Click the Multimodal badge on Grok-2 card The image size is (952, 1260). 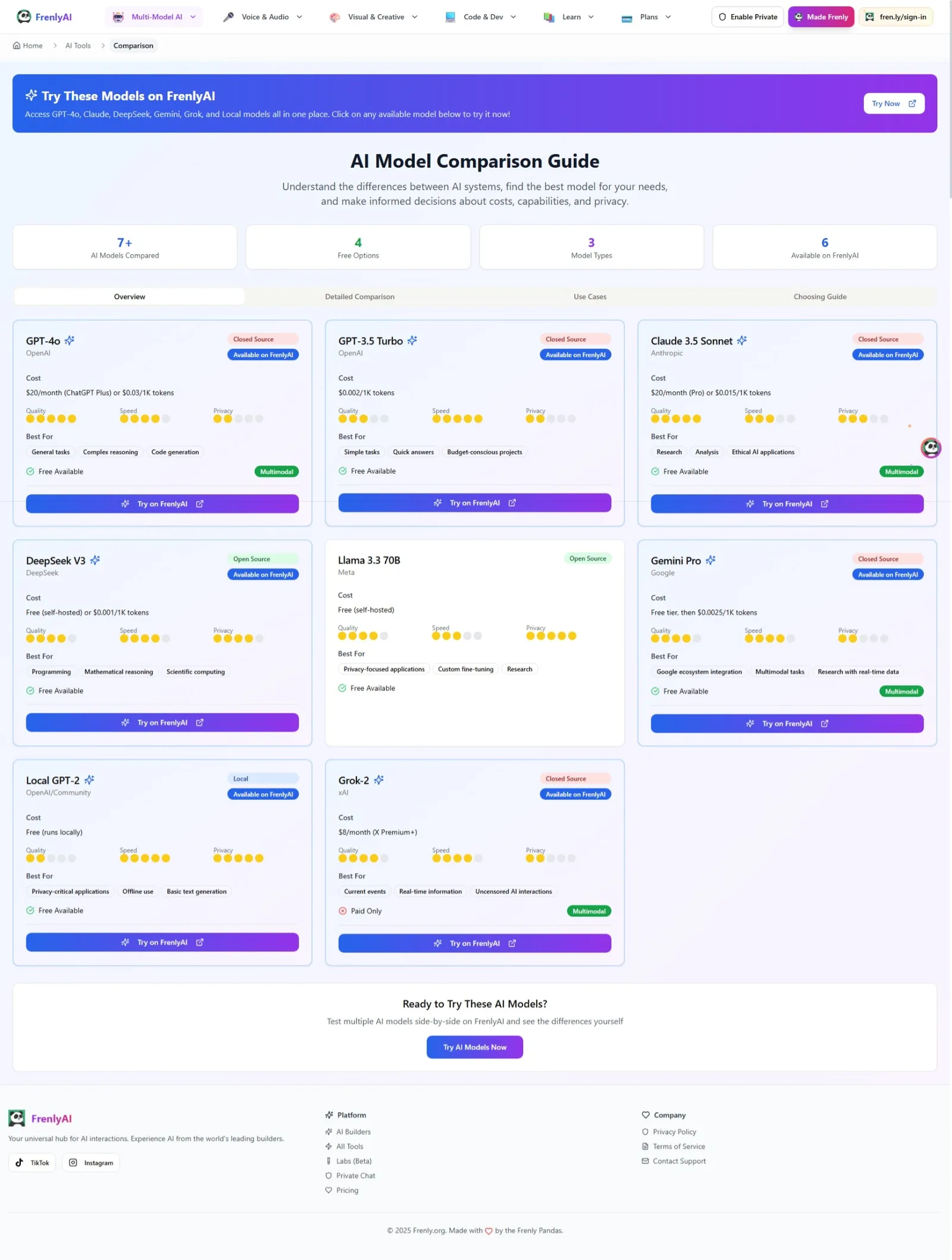coord(589,911)
